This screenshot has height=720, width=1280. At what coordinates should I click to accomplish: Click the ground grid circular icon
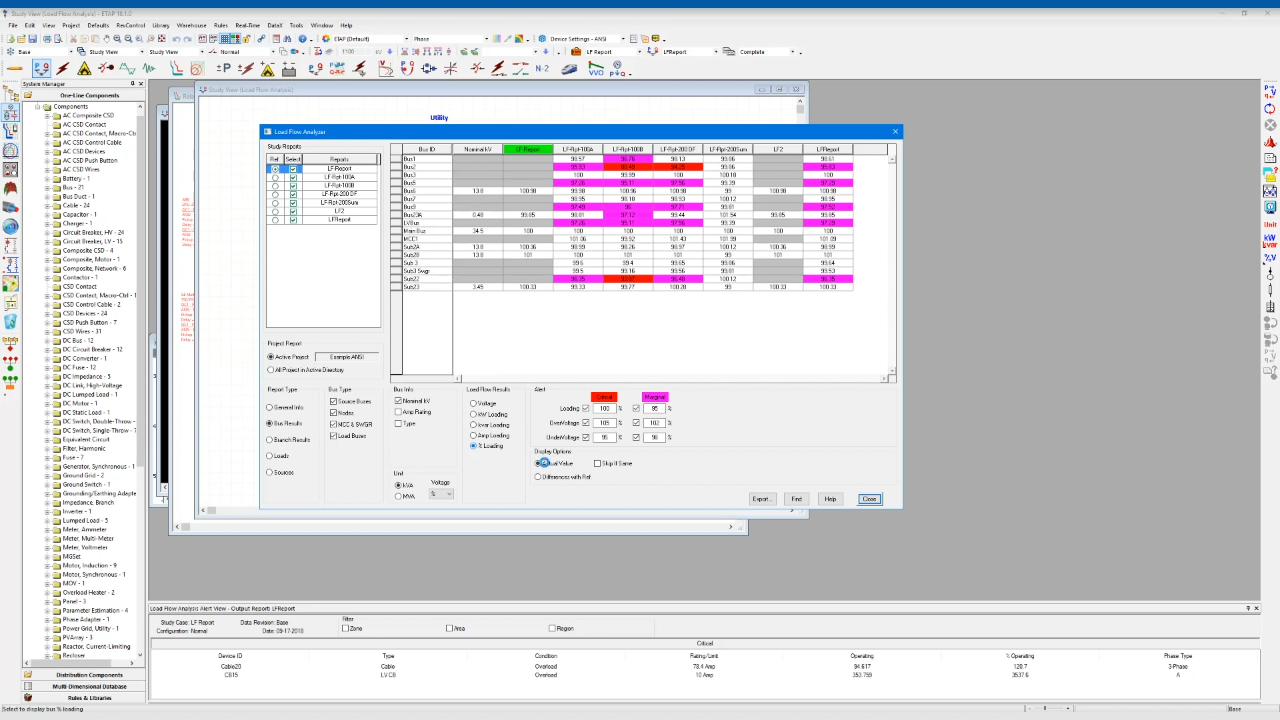point(197,68)
